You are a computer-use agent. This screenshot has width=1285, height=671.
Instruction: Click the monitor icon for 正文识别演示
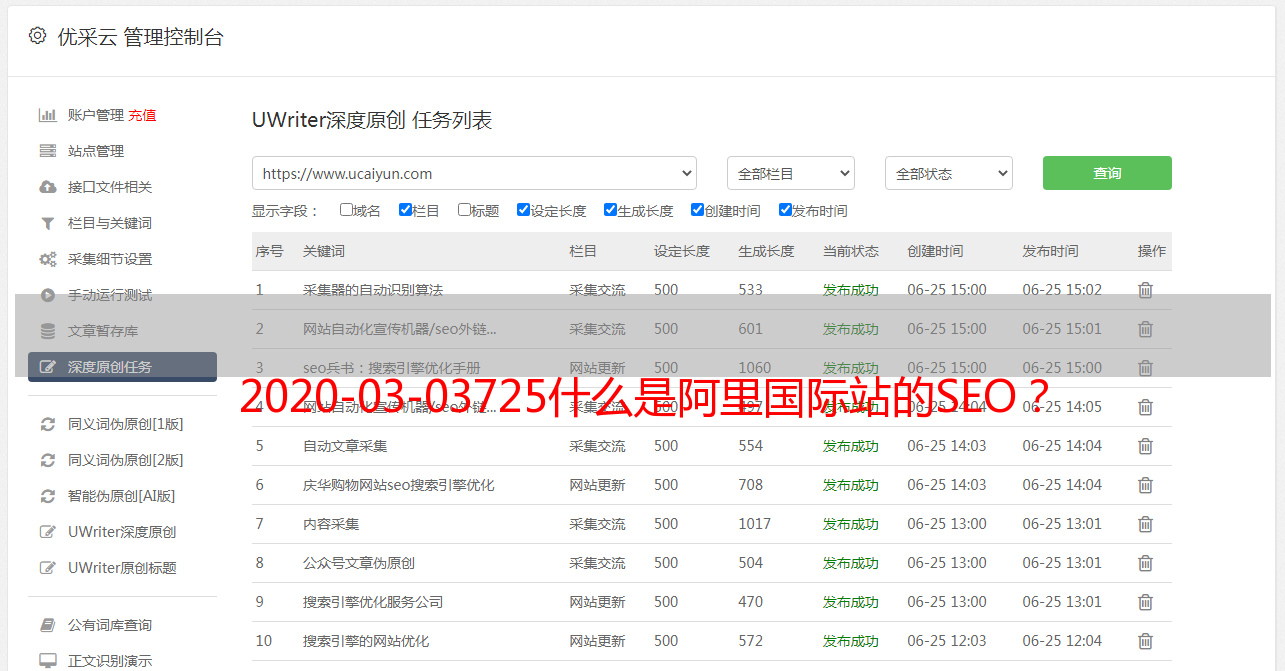47,661
